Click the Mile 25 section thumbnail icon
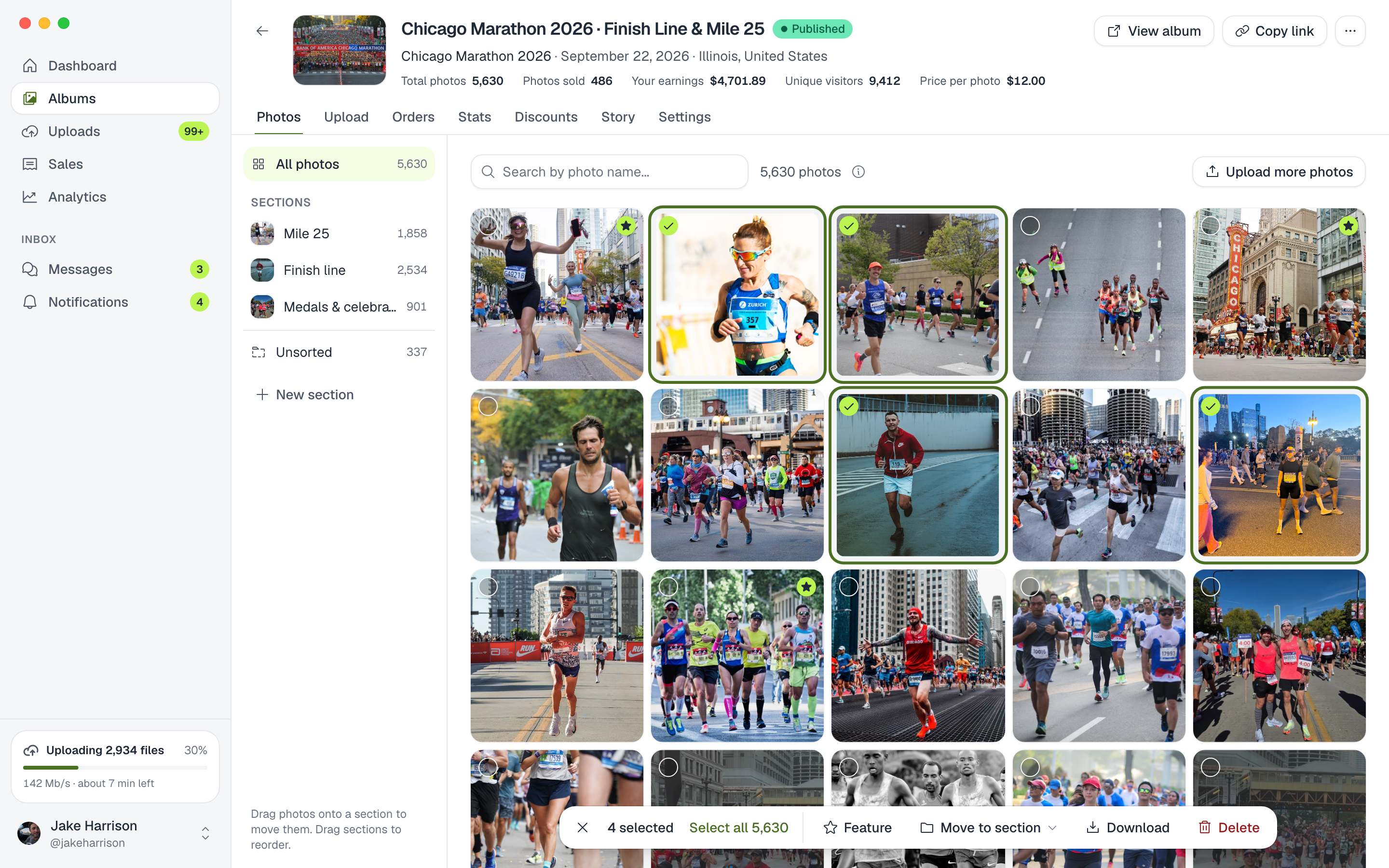 [x=262, y=234]
